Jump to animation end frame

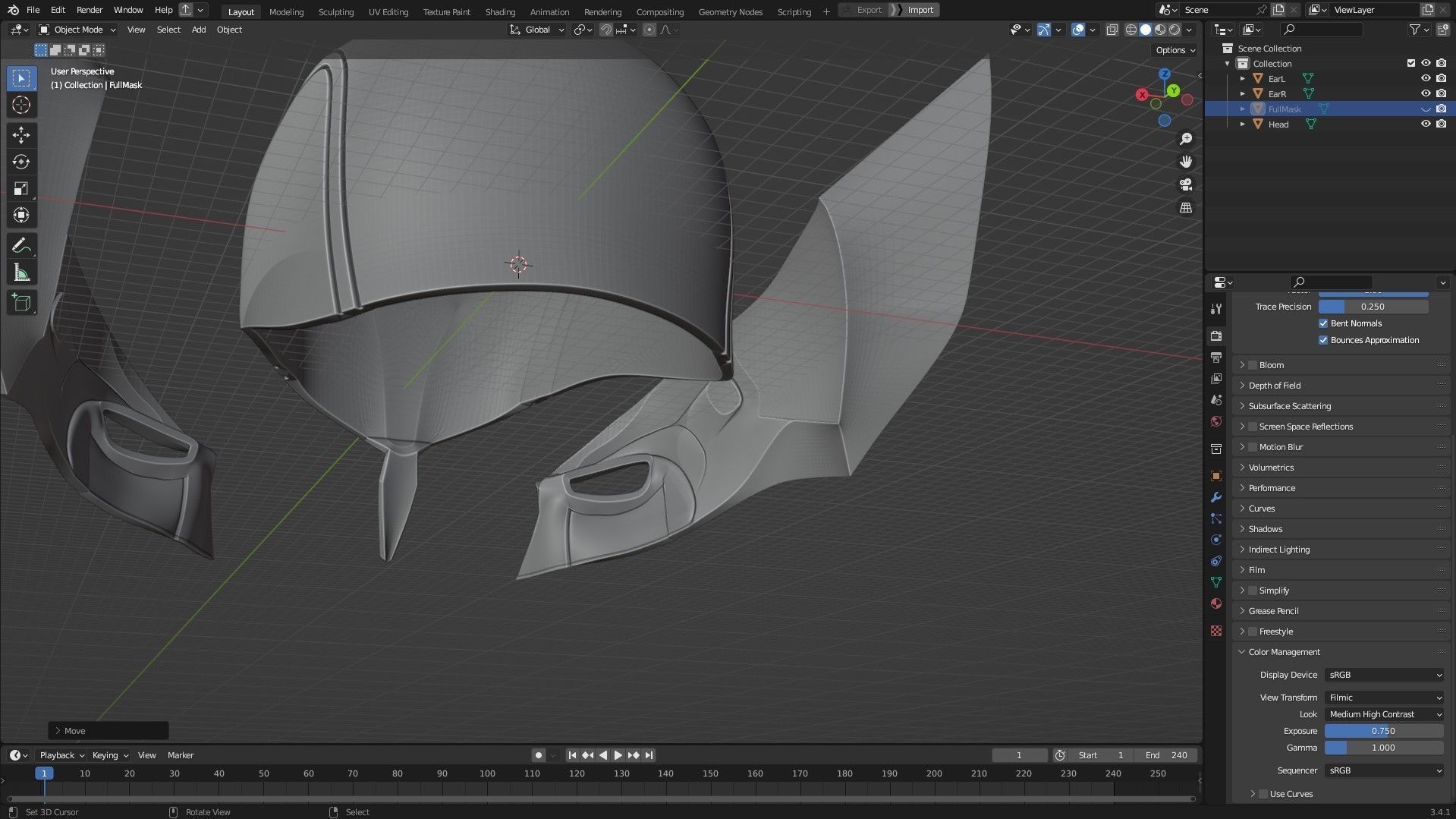tap(649, 755)
